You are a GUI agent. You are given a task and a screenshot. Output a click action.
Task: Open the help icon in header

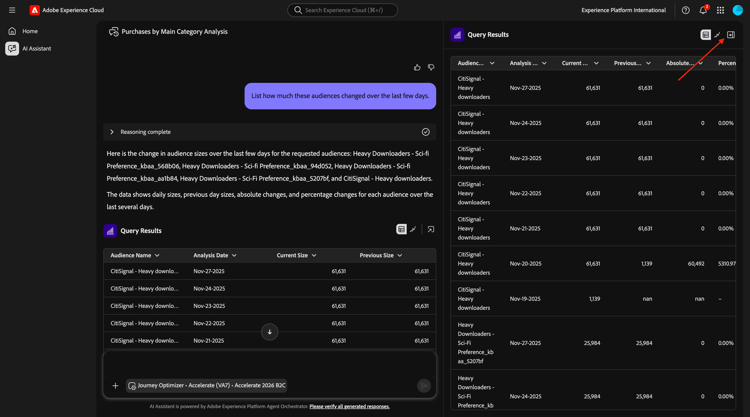tap(685, 10)
